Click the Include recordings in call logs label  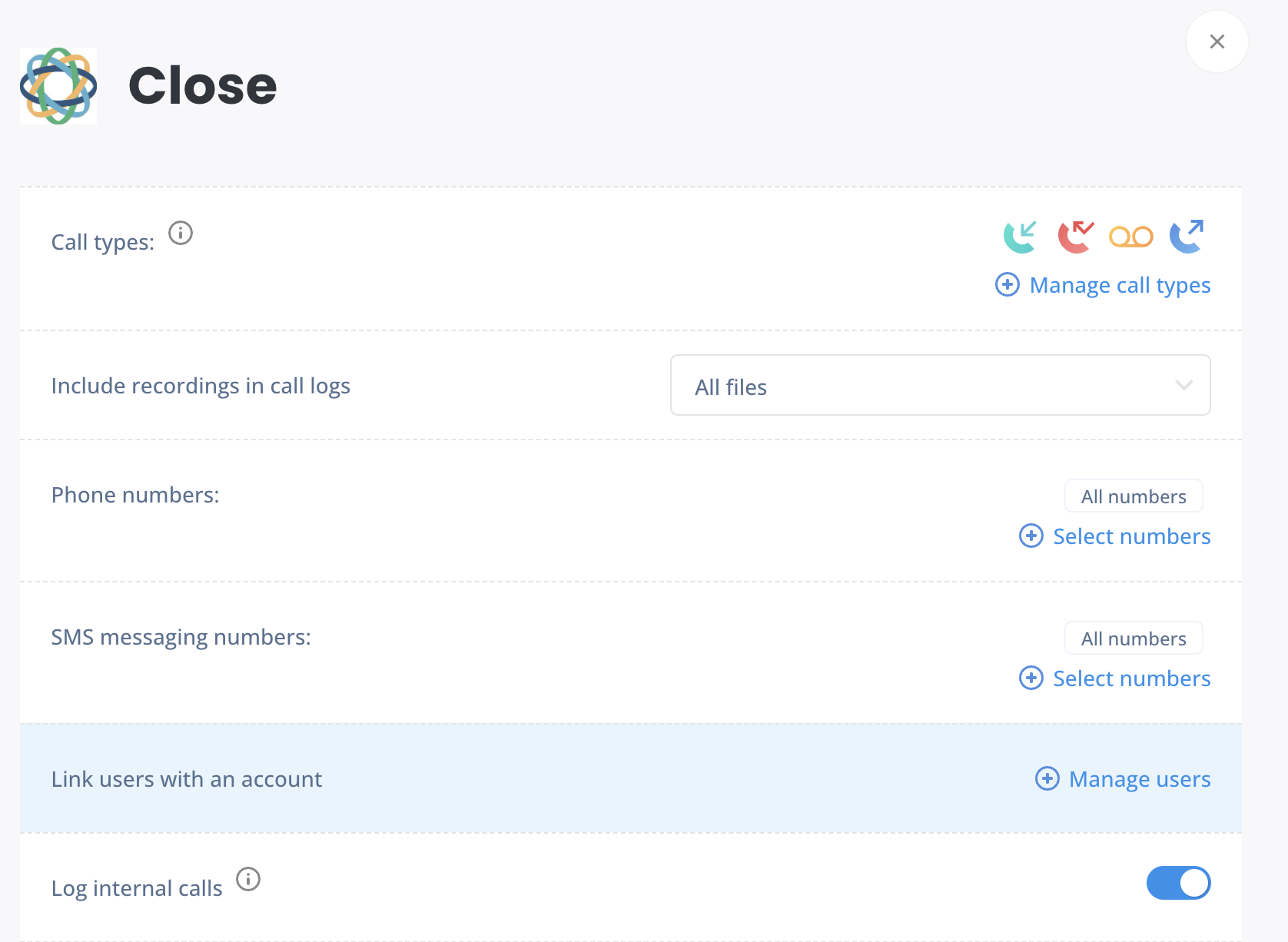[201, 386]
